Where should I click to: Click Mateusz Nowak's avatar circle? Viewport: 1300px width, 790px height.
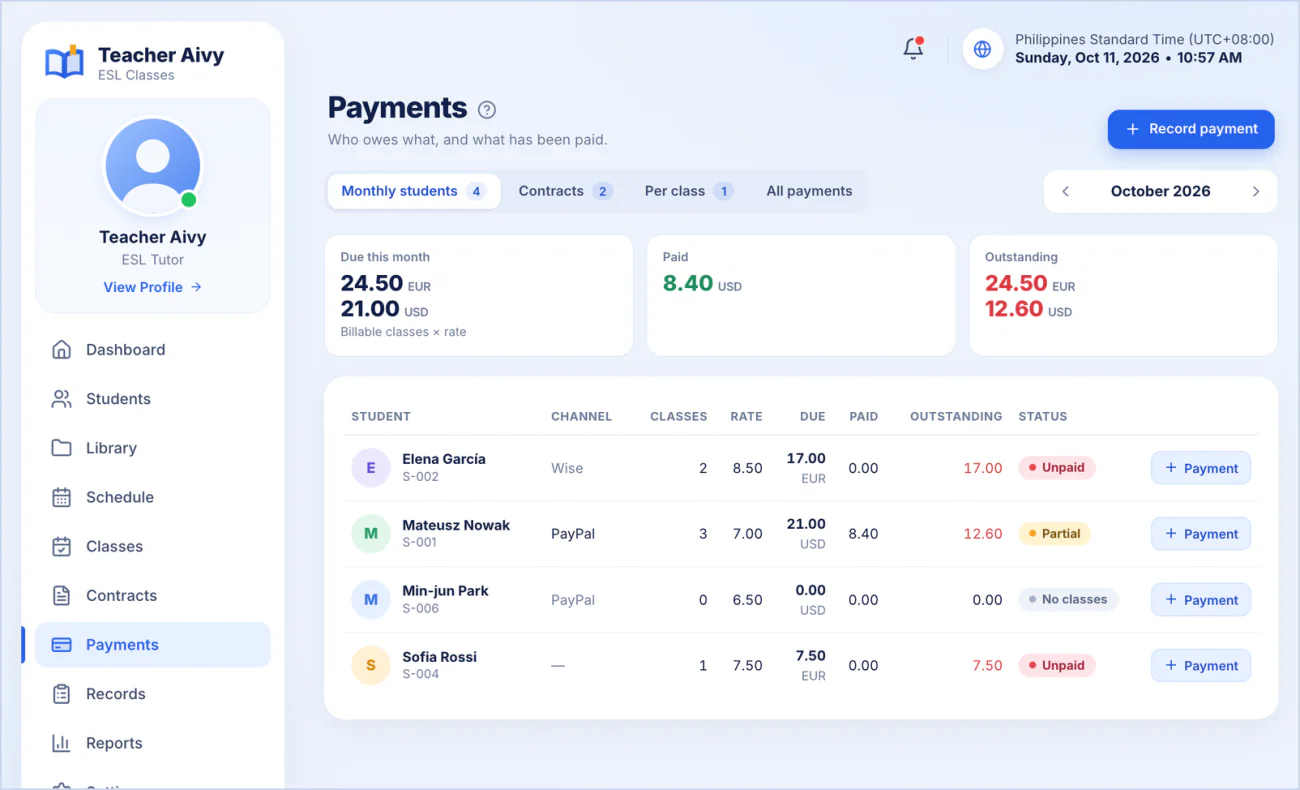point(371,534)
